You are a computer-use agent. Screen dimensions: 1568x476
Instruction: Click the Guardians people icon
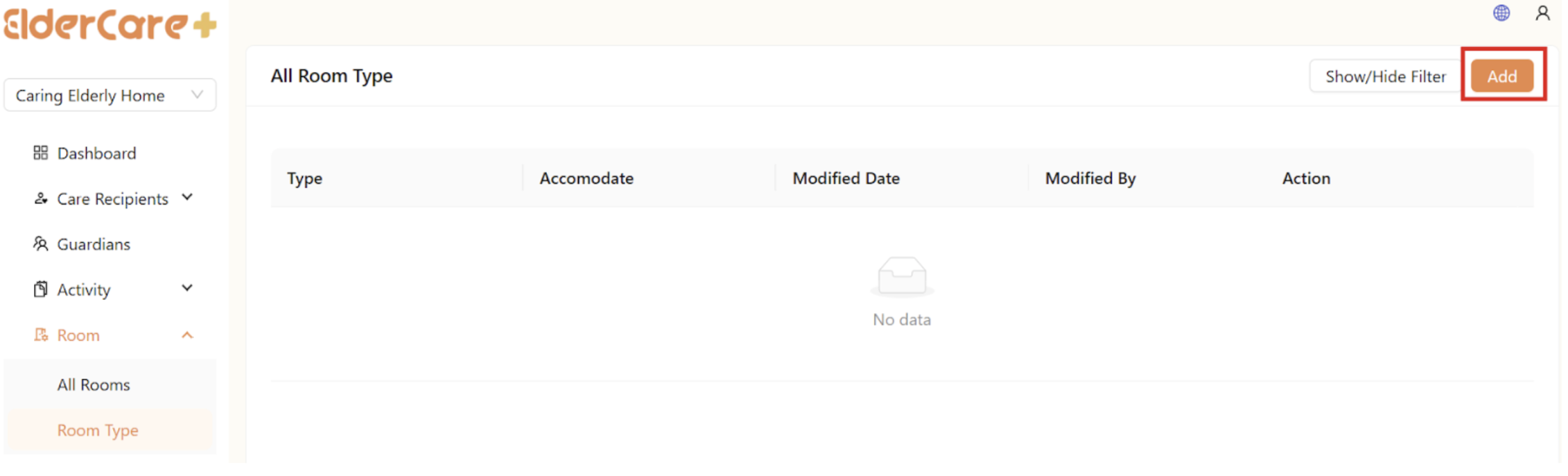click(x=40, y=244)
